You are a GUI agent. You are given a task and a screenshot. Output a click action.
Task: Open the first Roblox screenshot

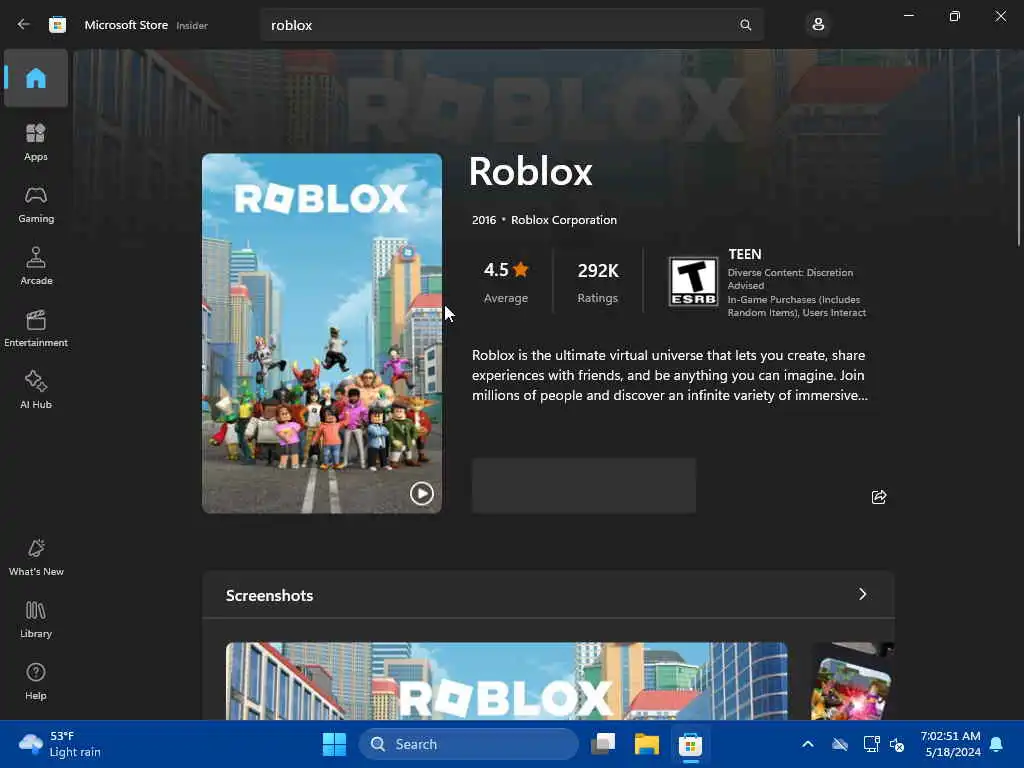tap(507, 681)
